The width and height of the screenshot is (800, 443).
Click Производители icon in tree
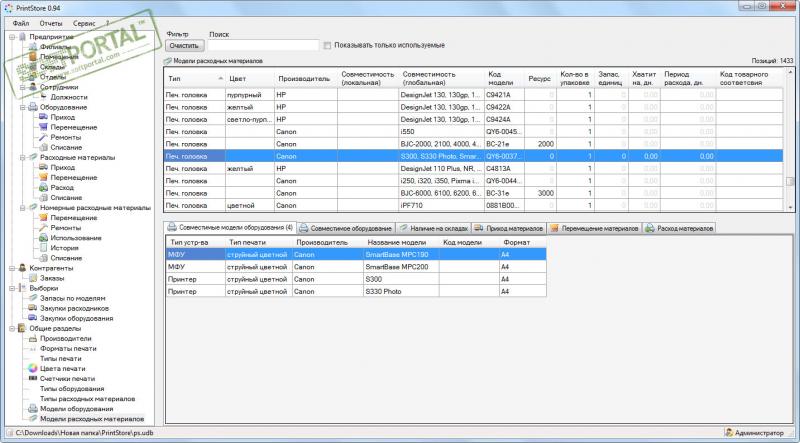33,338
